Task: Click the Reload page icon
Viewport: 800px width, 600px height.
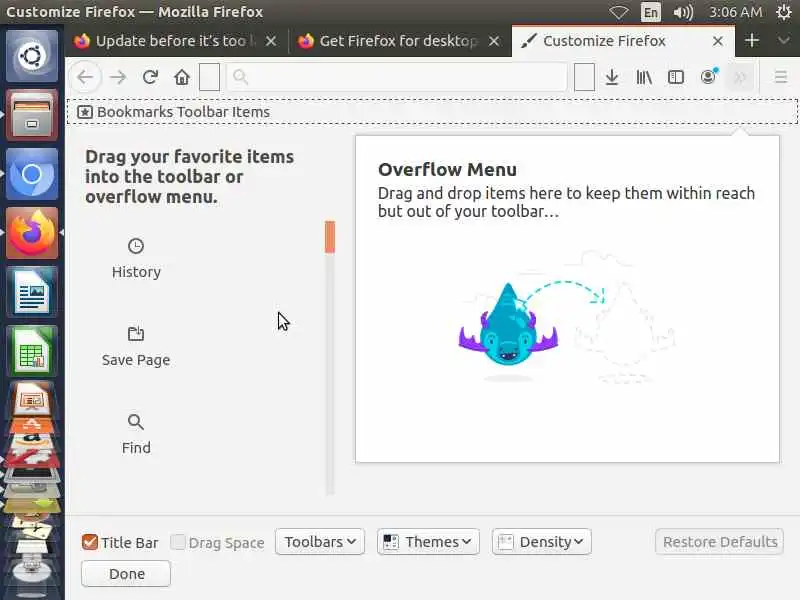Action: tap(150, 78)
